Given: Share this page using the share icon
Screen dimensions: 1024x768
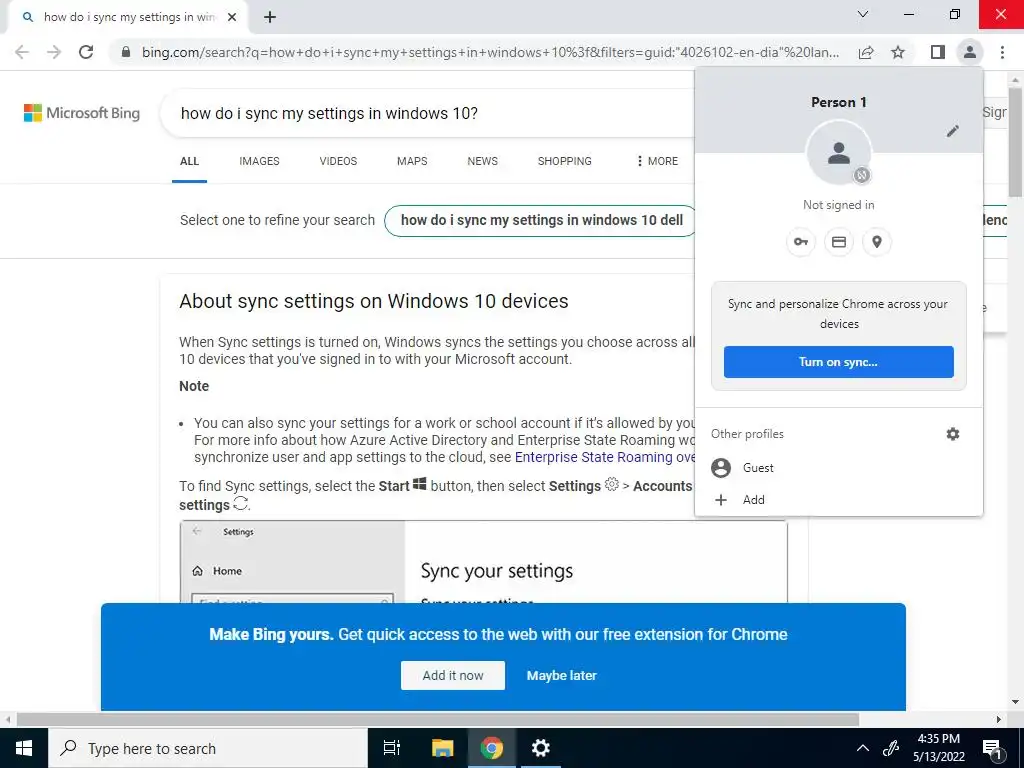Looking at the screenshot, I should pos(866,52).
